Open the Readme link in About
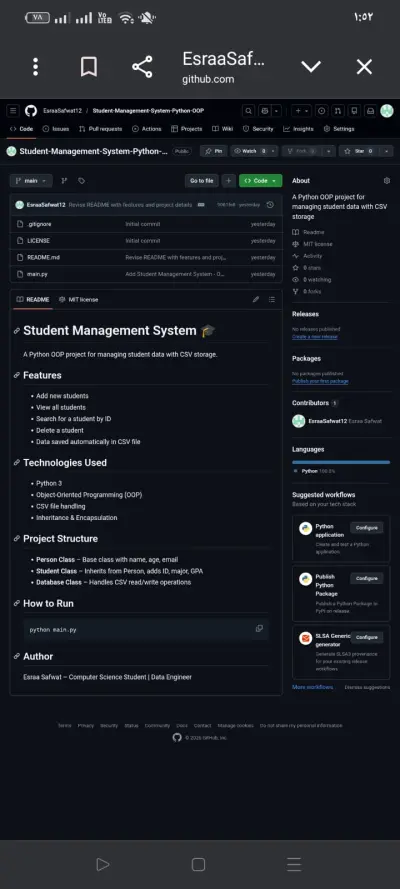 [x=308, y=232]
